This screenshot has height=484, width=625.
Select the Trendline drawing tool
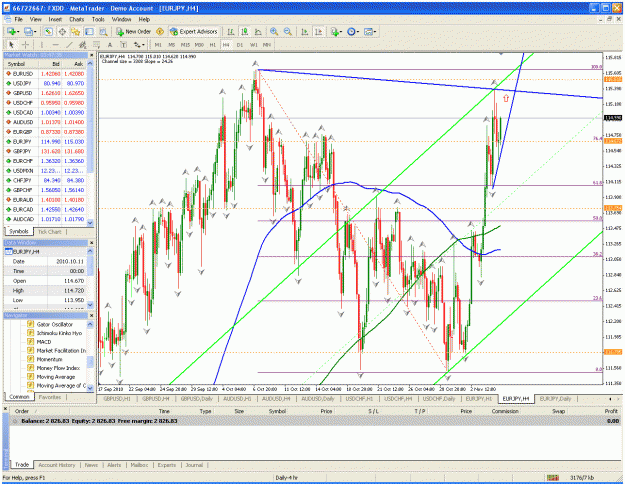(x=69, y=45)
